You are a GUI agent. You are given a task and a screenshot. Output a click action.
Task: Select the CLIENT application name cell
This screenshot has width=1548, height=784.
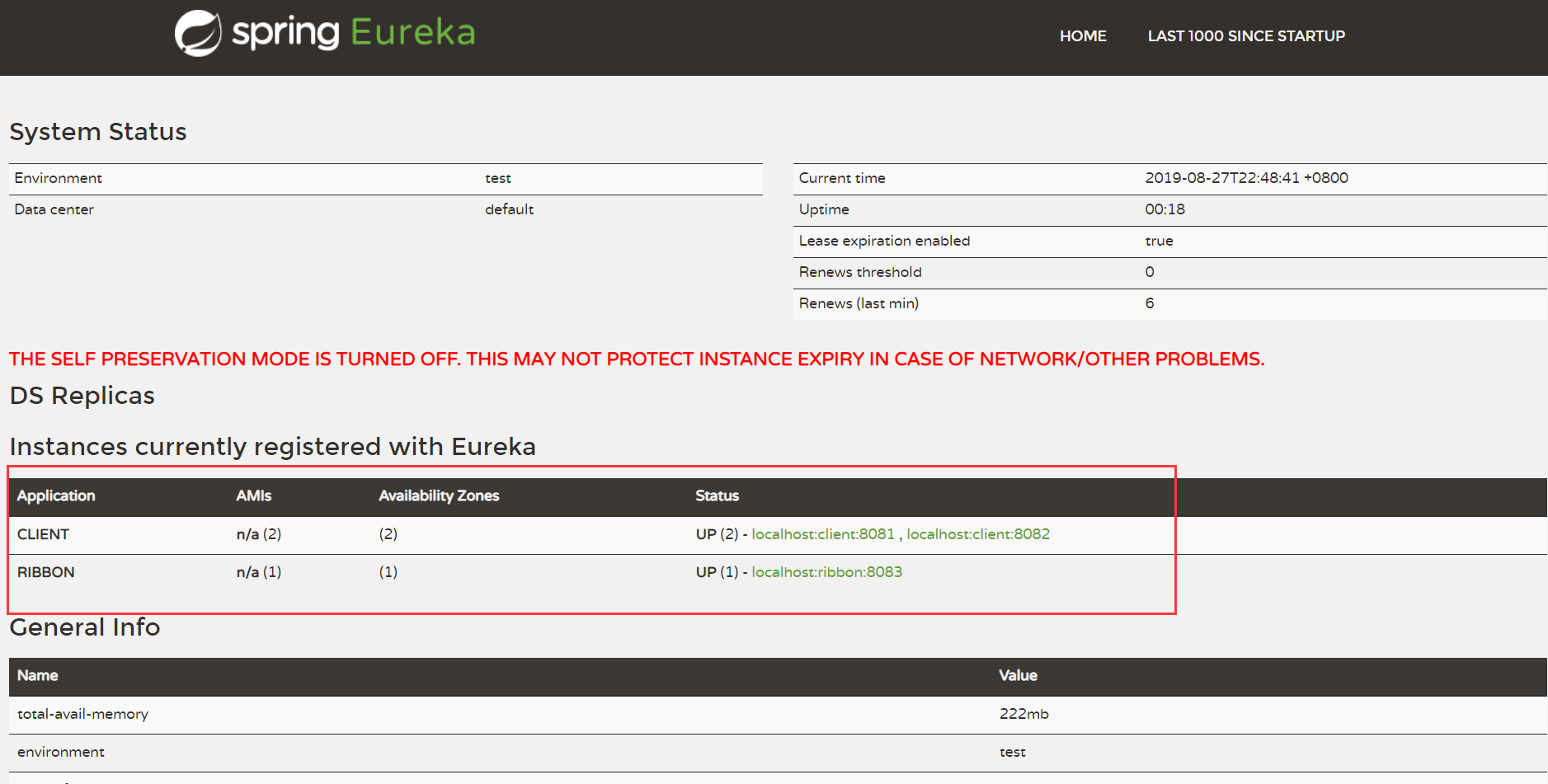pos(43,534)
